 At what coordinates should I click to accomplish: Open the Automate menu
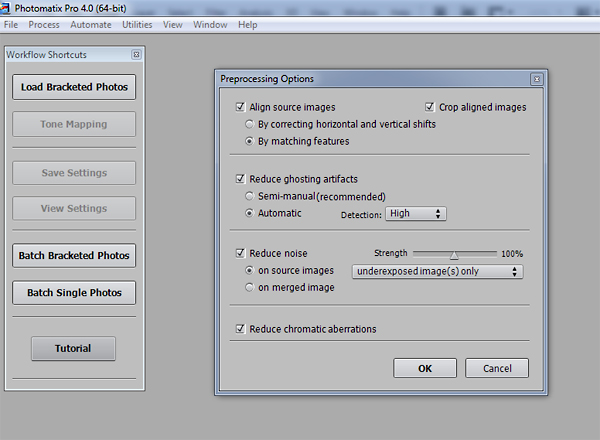click(91, 25)
